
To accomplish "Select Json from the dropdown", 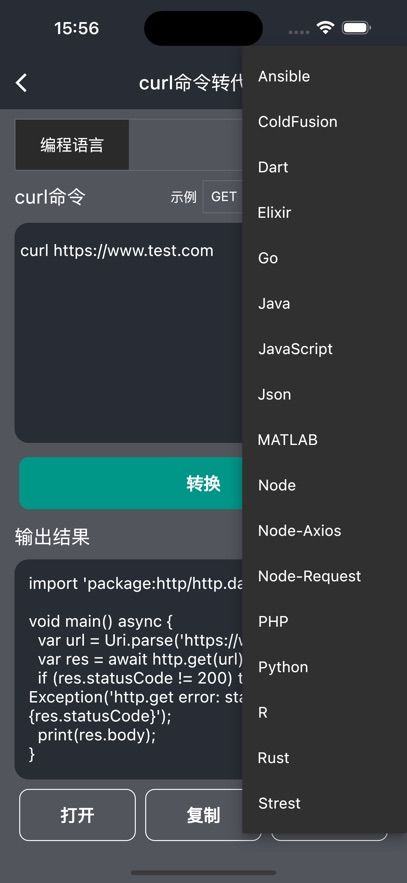I will point(325,394).
